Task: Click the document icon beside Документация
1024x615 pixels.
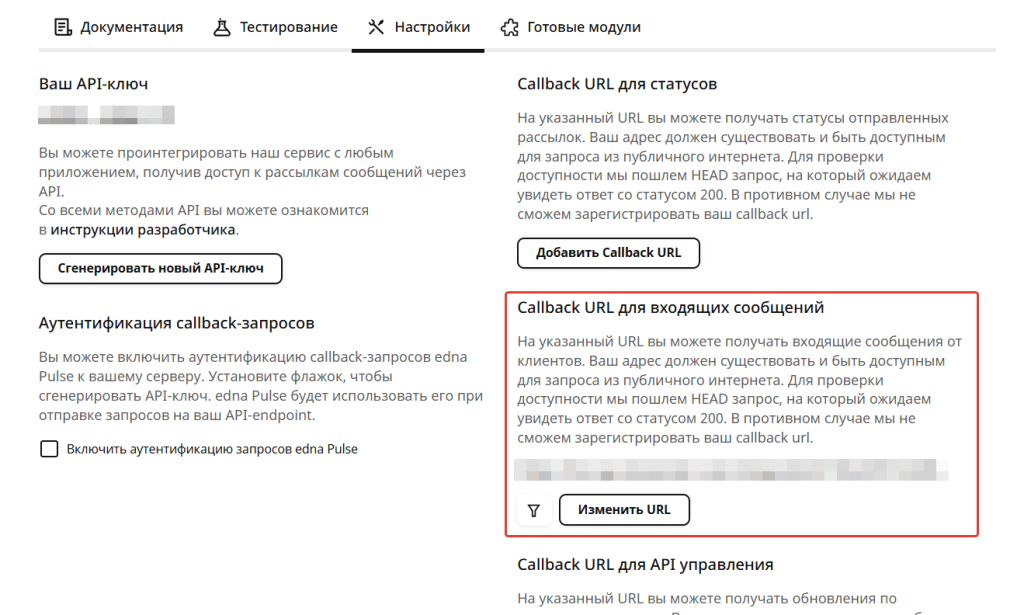Action: pos(62,27)
